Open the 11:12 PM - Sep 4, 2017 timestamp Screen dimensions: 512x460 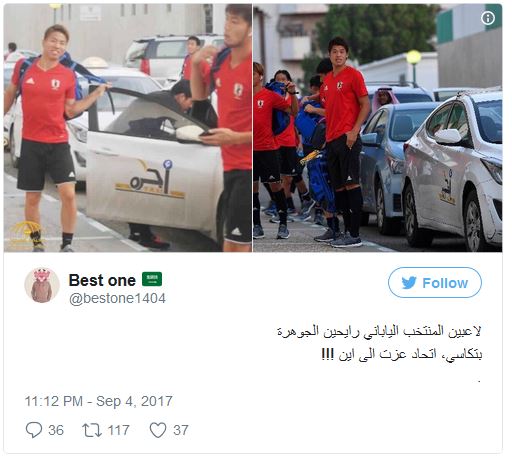pos(99,401)
